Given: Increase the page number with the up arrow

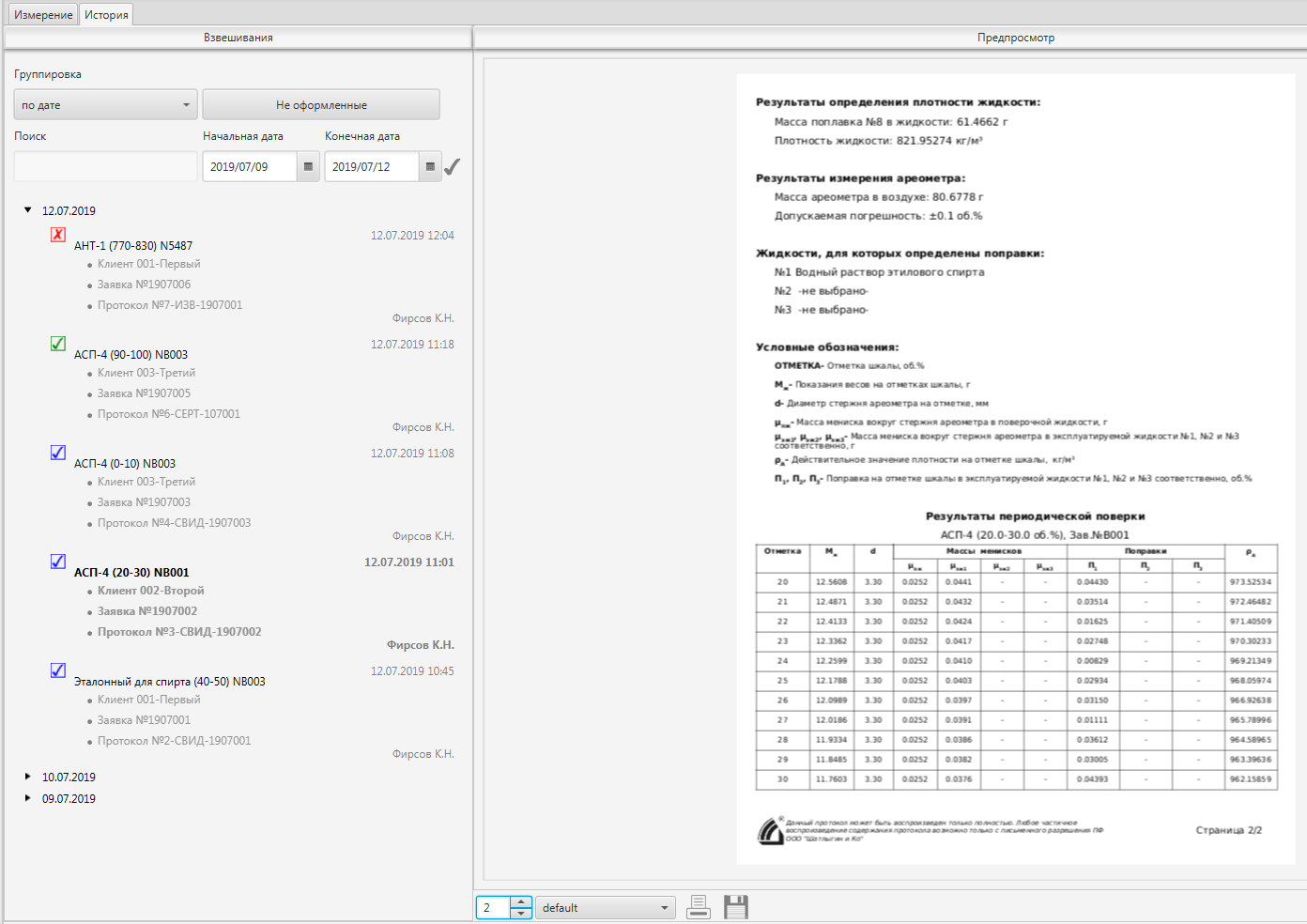Looking at the screenshot, I should [521, 902].
